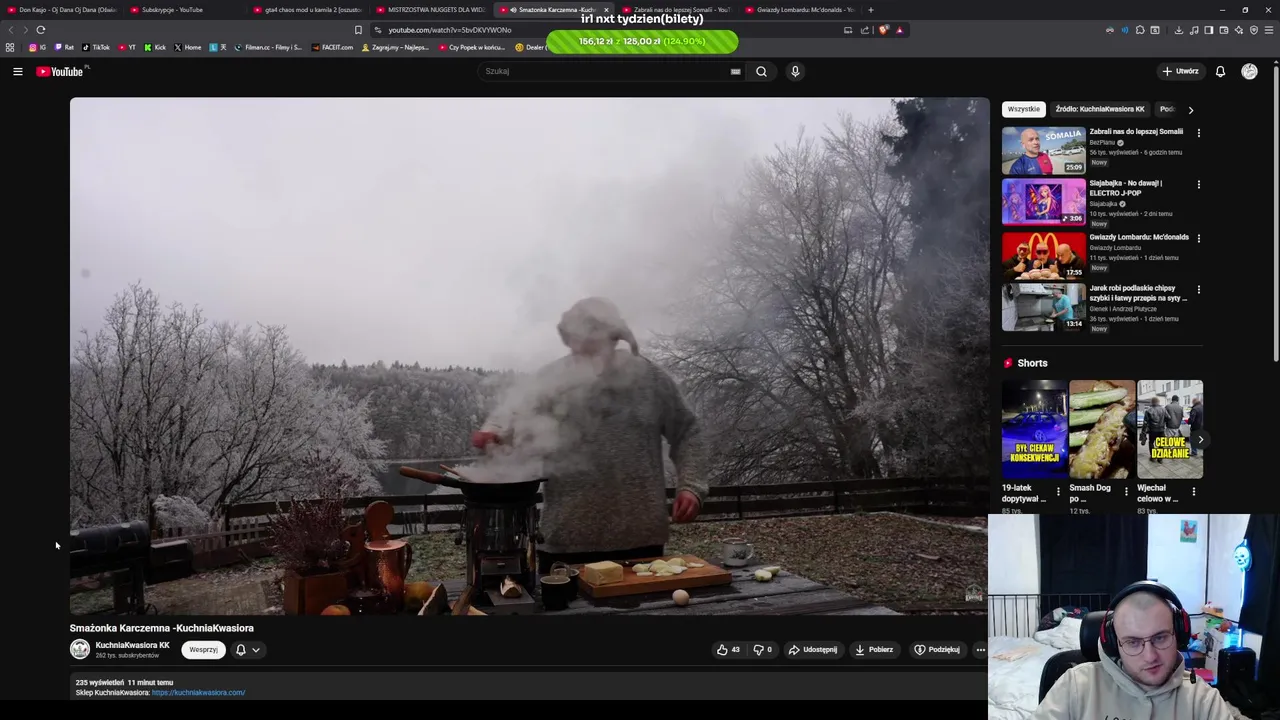Like the video with thumbs-up

728,649
